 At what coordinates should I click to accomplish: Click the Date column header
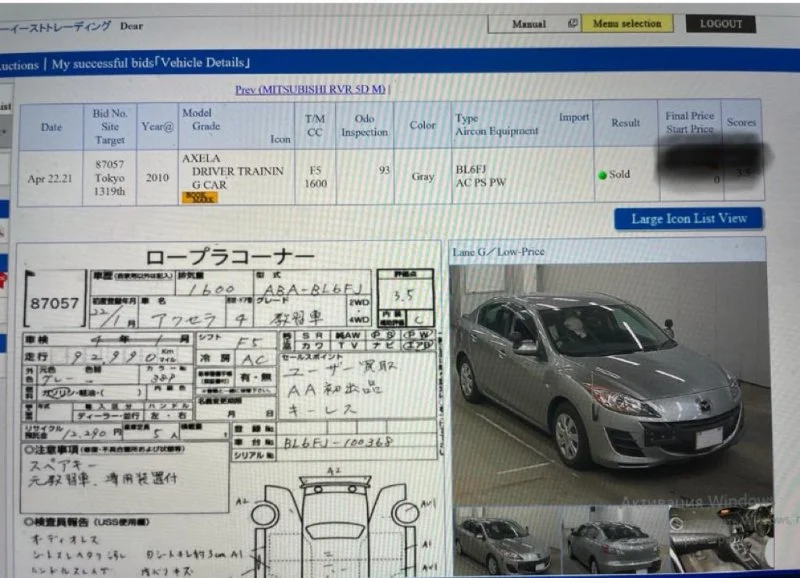(x=50, y=128)
